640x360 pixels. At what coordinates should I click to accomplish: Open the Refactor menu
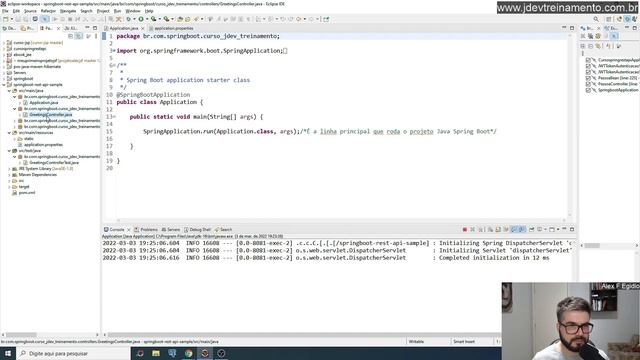[x=48, y=11]
